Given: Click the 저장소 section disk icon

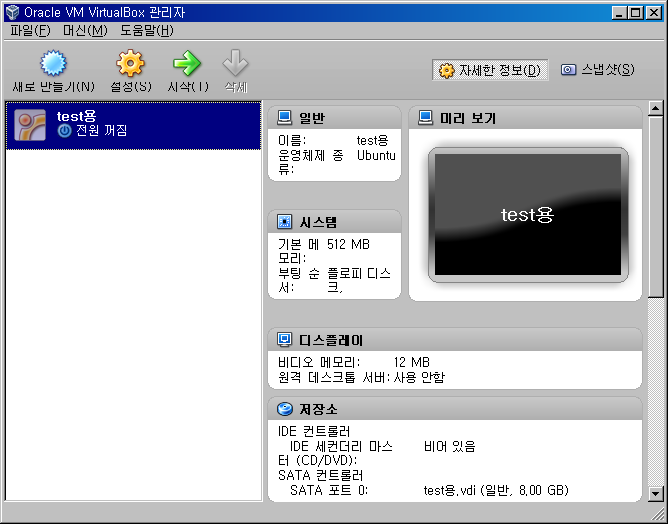Looking at the screenshot, I should pyautogui.click(x=285, y=409).
